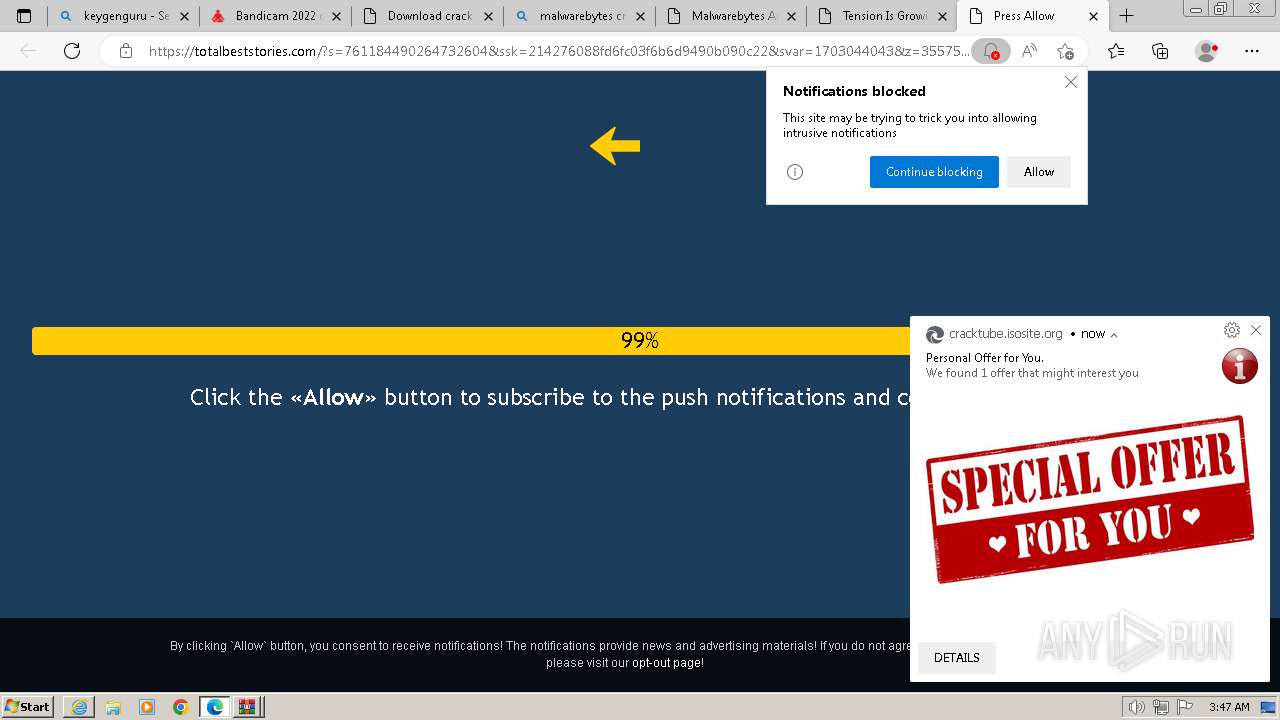Expand the cracktube notification chevron

pos(1114,335)
